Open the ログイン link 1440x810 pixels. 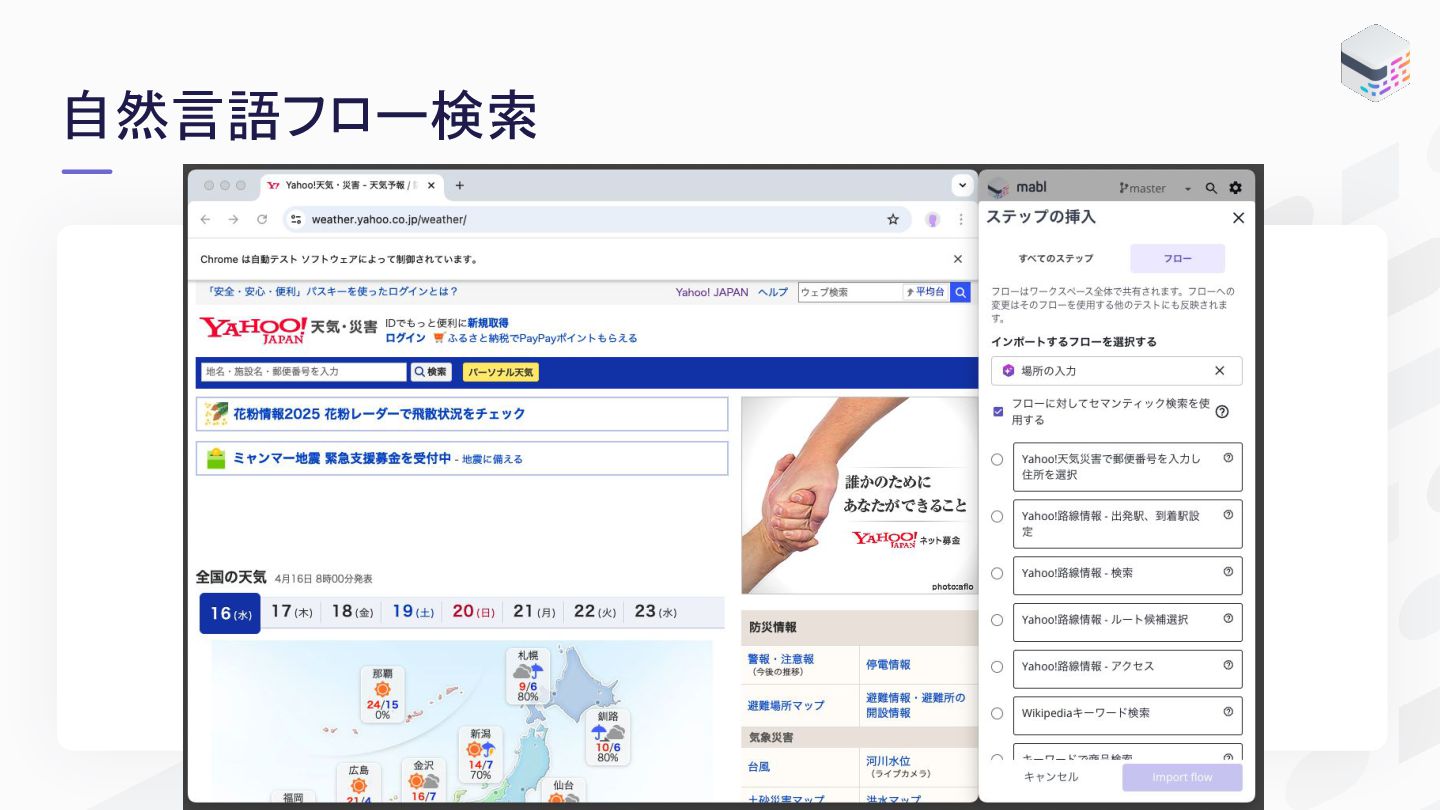[x=405, y=338]
